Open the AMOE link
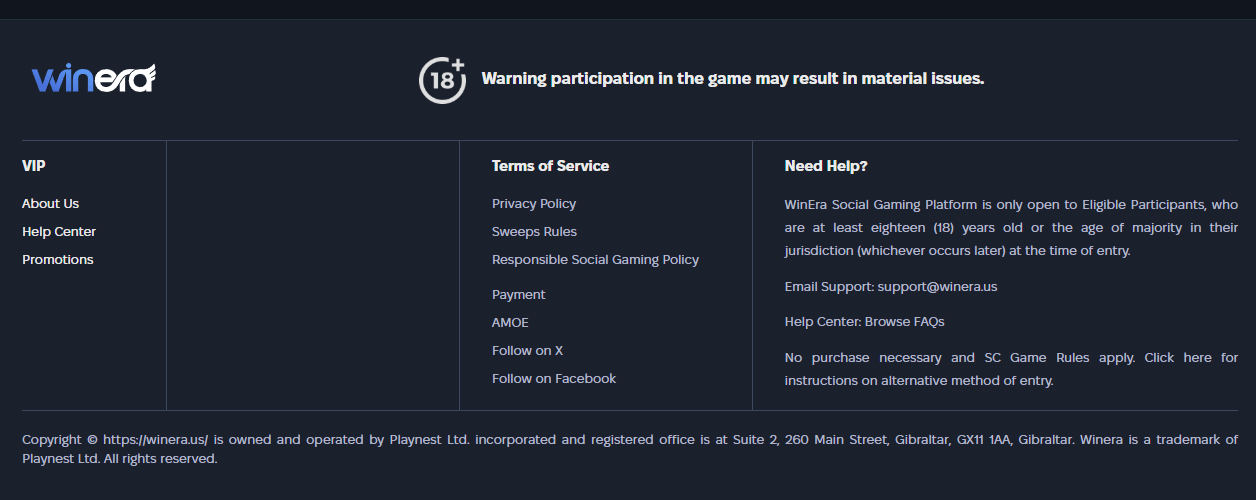 click(510, 323)
